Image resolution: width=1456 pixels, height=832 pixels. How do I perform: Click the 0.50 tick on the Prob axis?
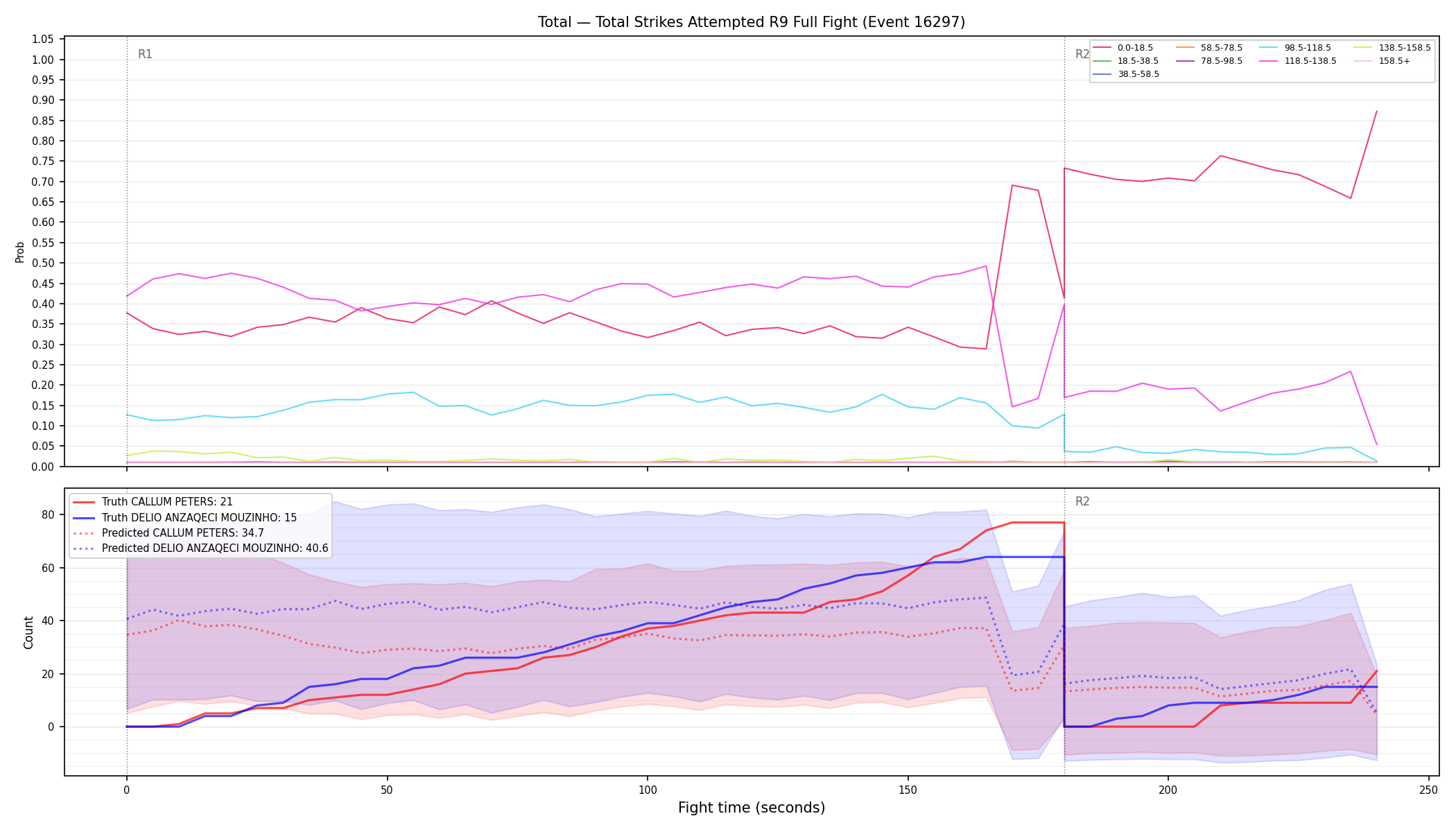[x=43, y=263]
